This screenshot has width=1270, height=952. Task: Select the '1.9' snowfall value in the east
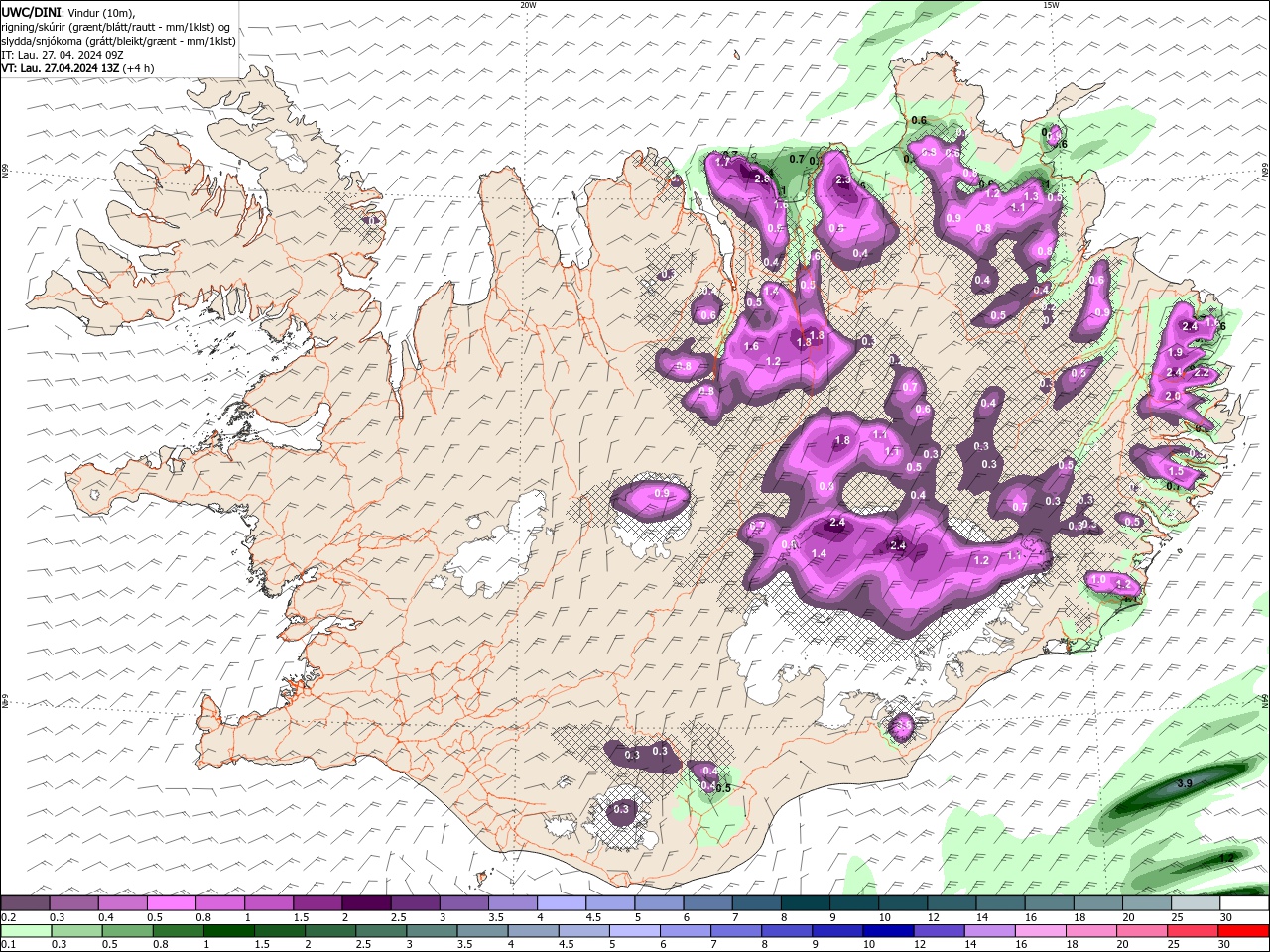[1176, 352]
